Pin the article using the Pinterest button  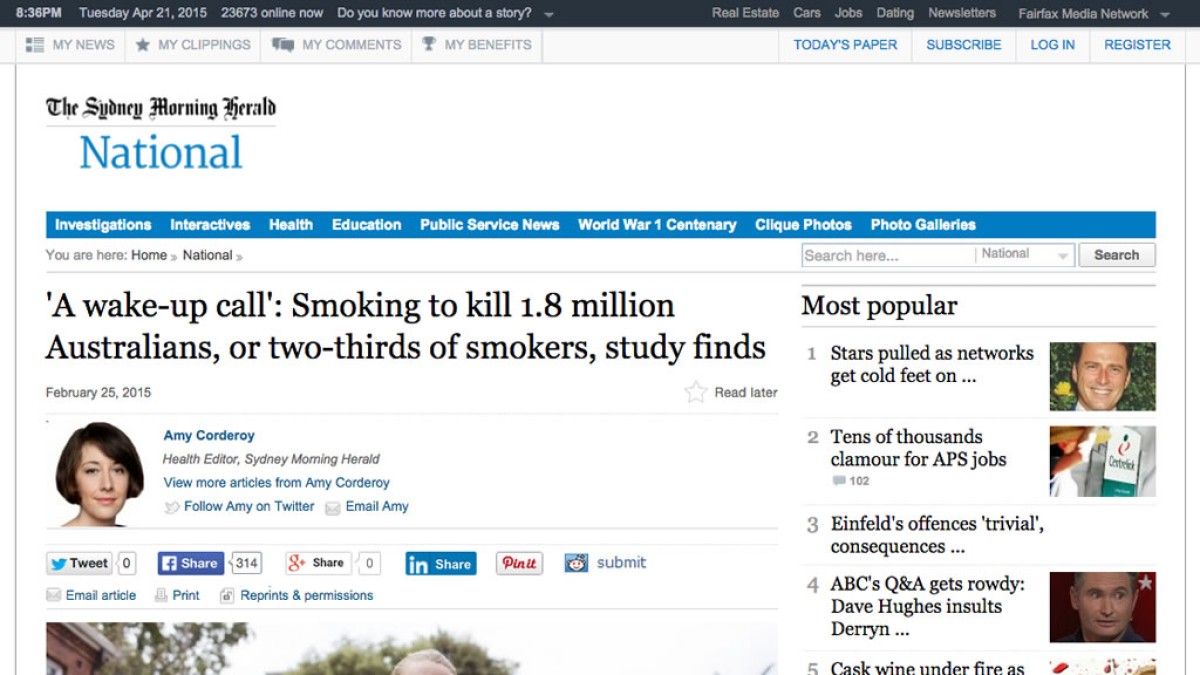coord(518,563)
